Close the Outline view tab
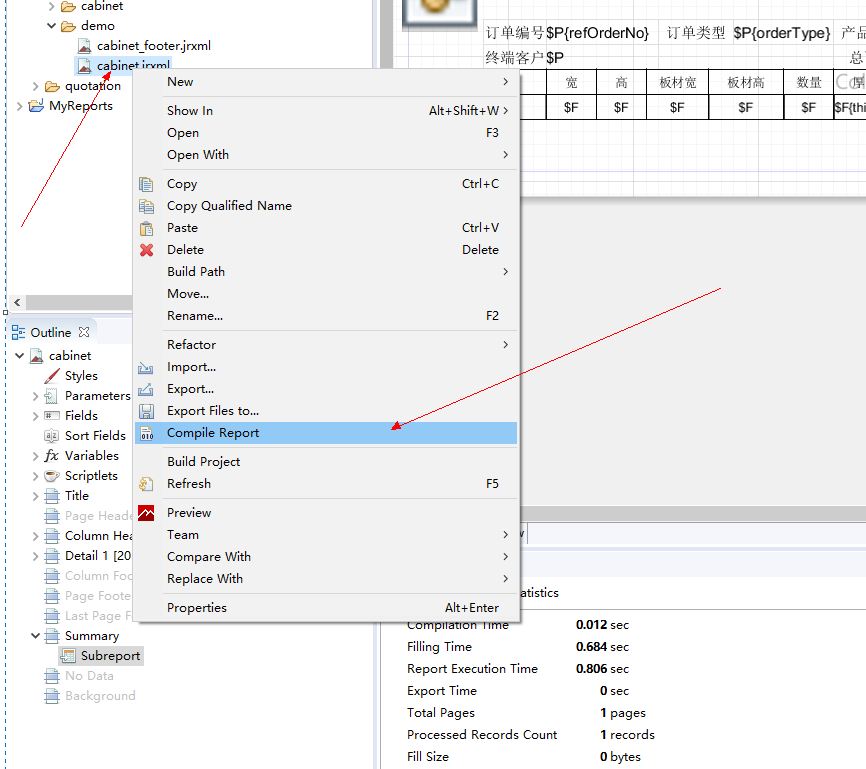This screenshot has height=769, width=866. tap(84, 332)
